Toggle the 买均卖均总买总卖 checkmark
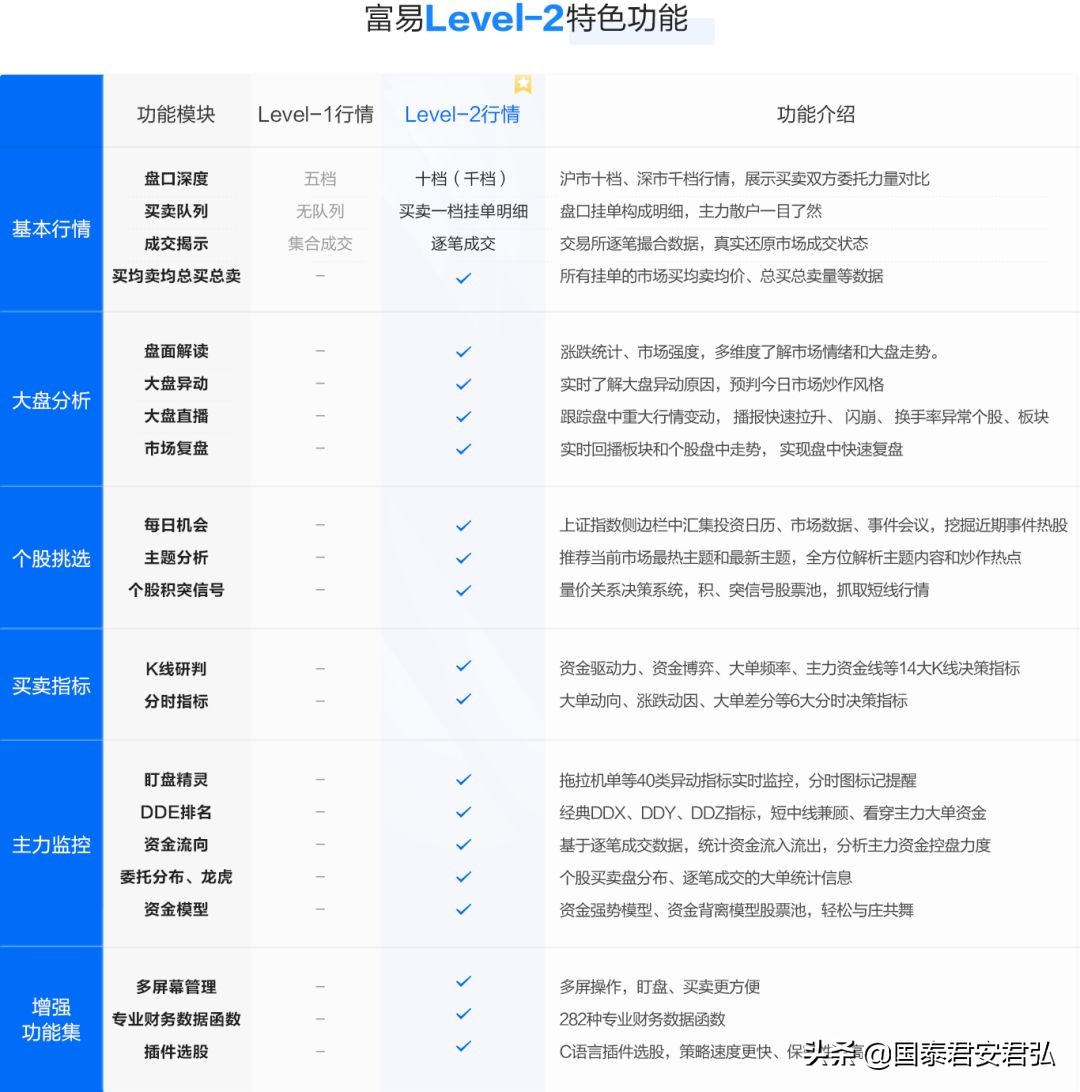Screen dimensions: 1080x1092 (x=462, y=278)
